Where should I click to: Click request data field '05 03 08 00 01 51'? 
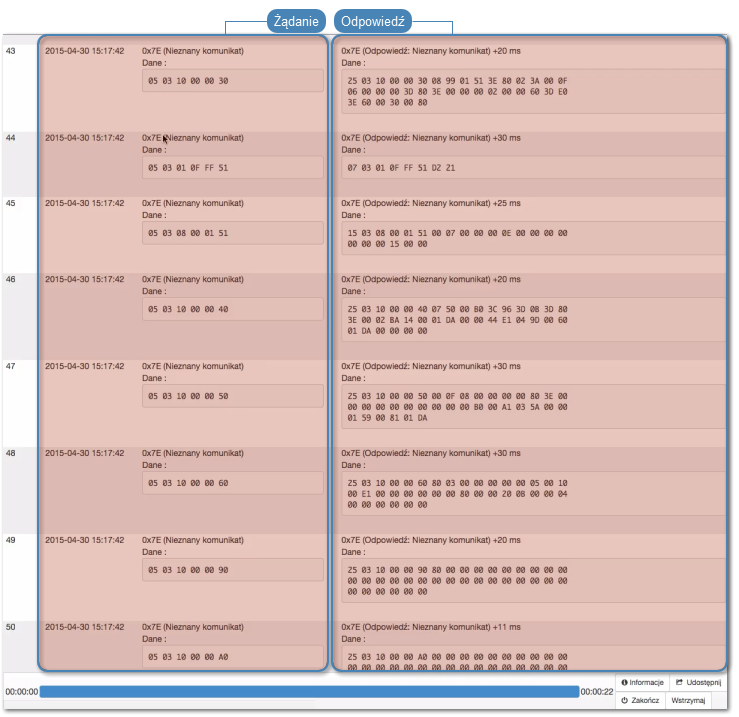(233, 233)
